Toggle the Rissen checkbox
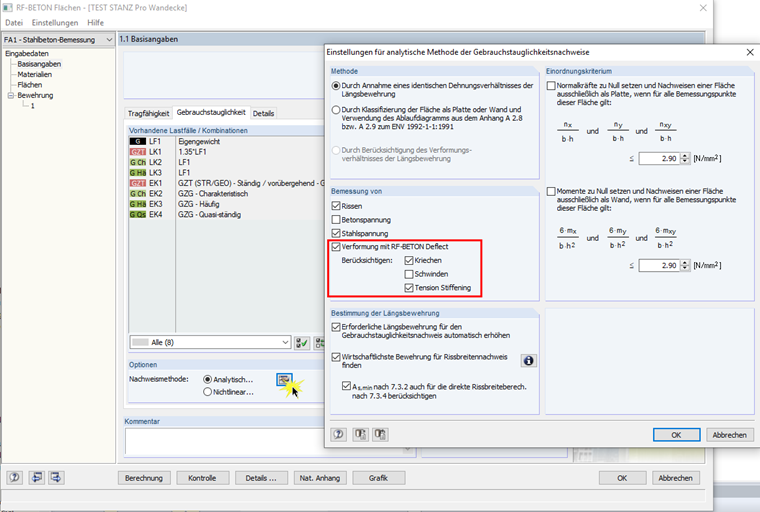Screen dimensions: 760x512 (x=336, y=206)
